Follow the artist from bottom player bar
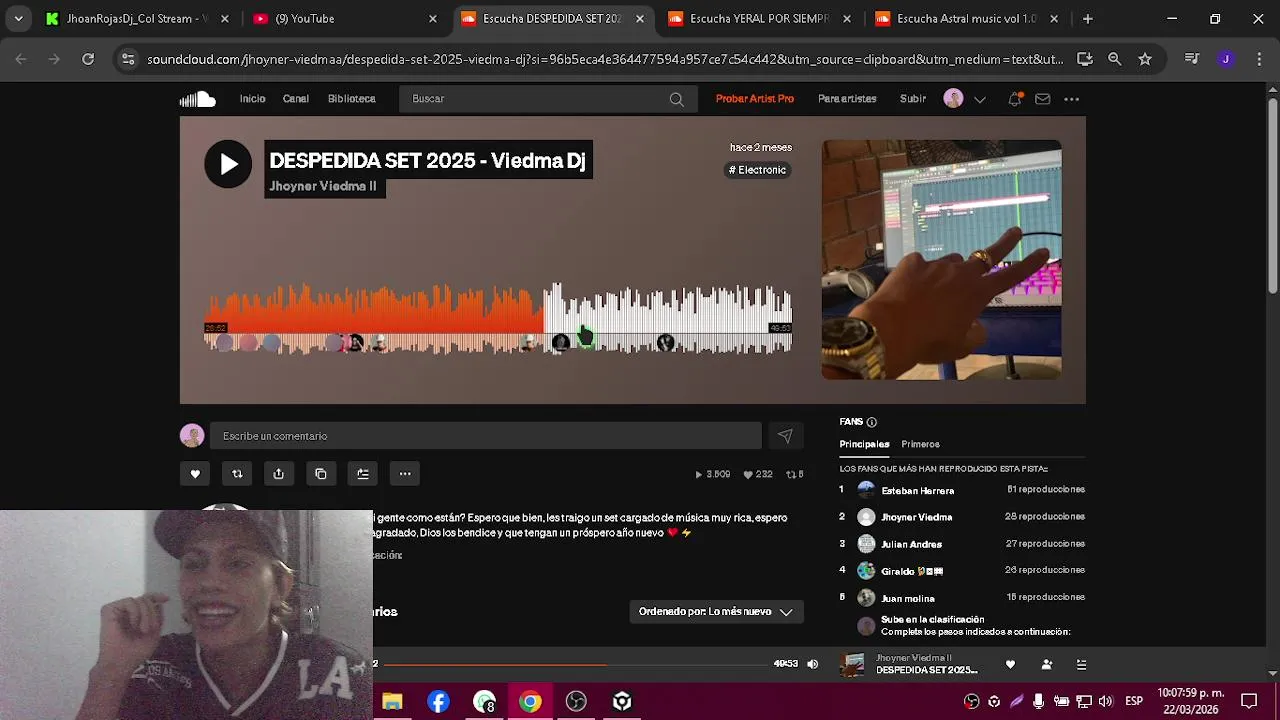 1047,665
